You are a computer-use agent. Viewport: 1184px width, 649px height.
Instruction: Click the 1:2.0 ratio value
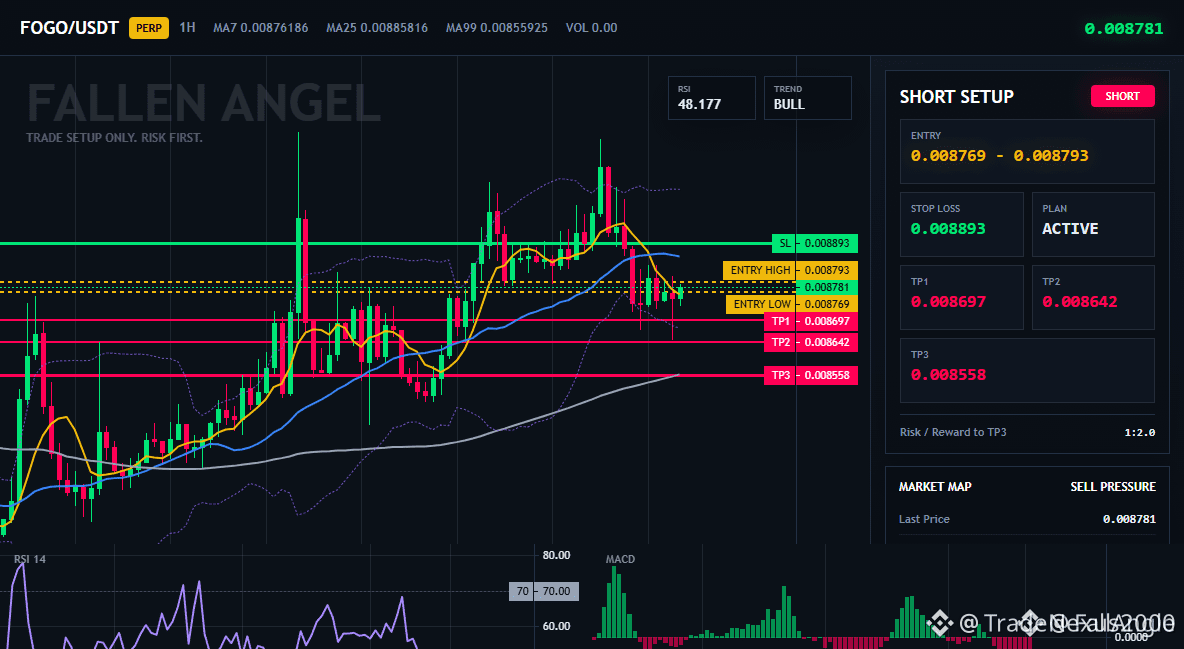1139,433
